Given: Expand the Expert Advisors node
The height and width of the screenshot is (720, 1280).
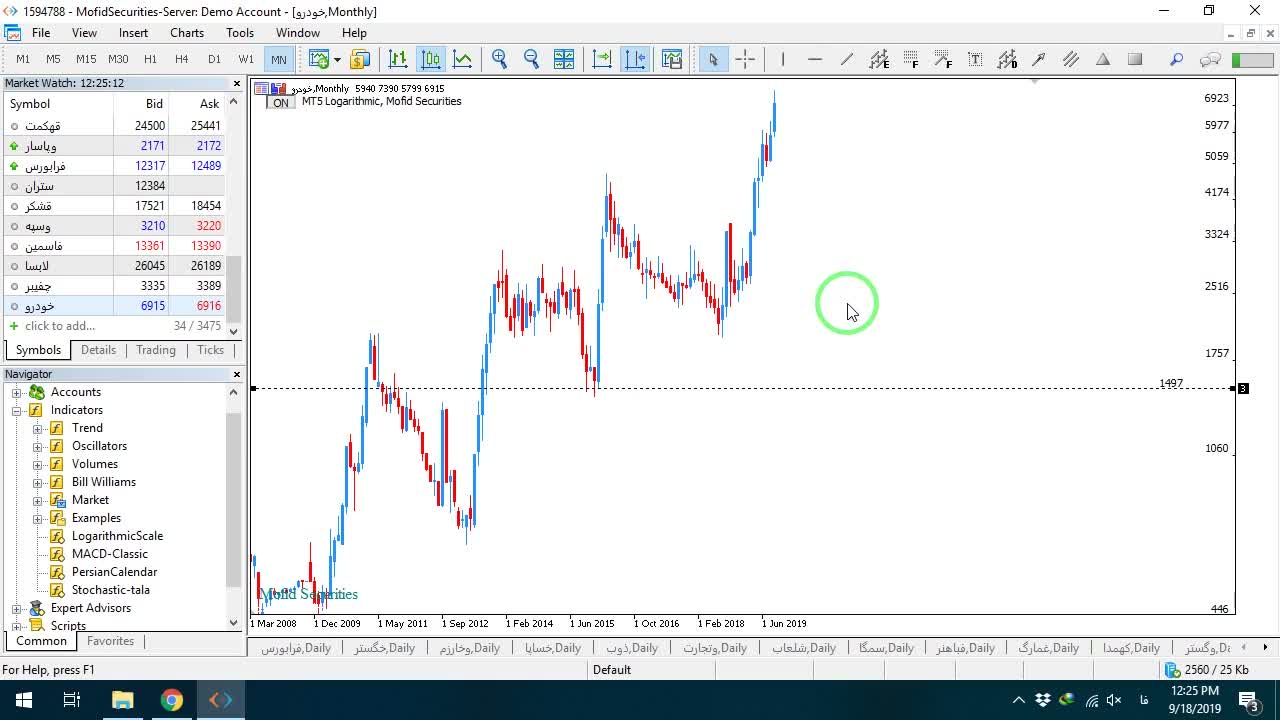Looking at the screenshot, I should point(17,608).
